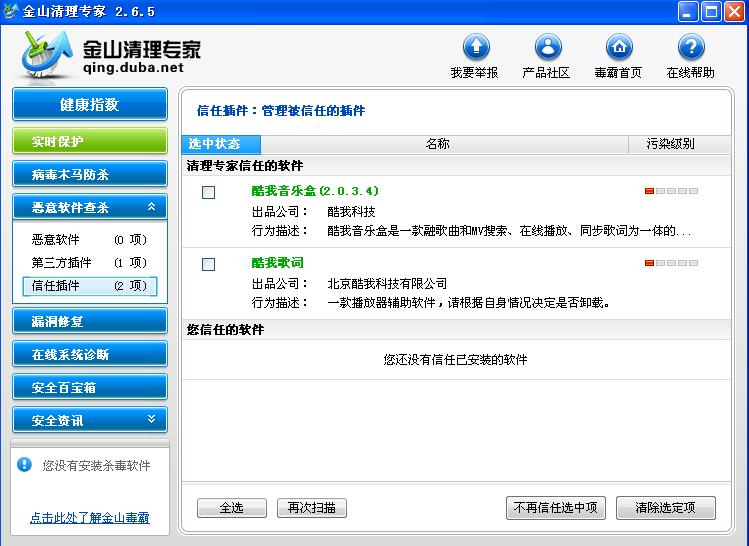
Task: Sort by 名称 column header
Action: [444, 144]
